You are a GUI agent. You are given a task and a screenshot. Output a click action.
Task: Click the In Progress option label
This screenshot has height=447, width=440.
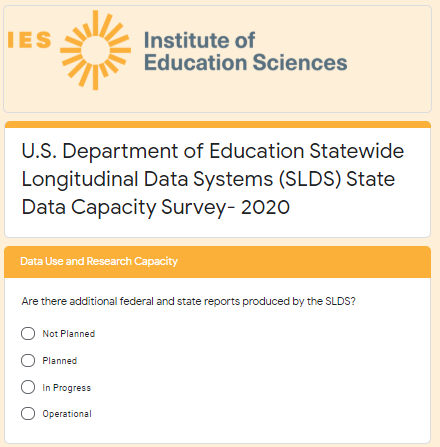click(x=67, y=388)
